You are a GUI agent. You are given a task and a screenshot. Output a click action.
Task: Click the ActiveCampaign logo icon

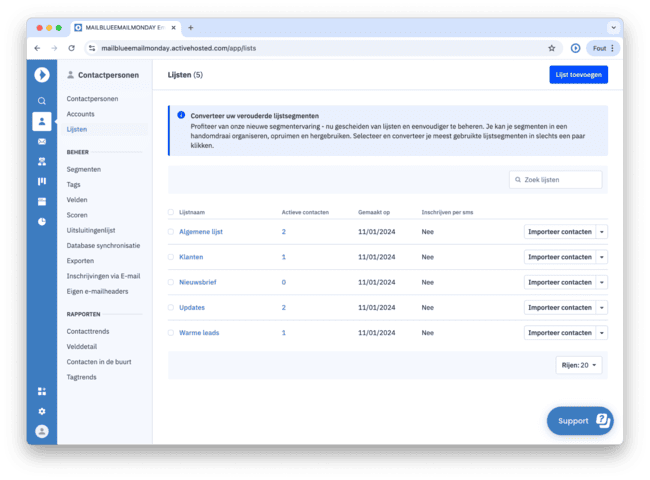click(42, 75)
